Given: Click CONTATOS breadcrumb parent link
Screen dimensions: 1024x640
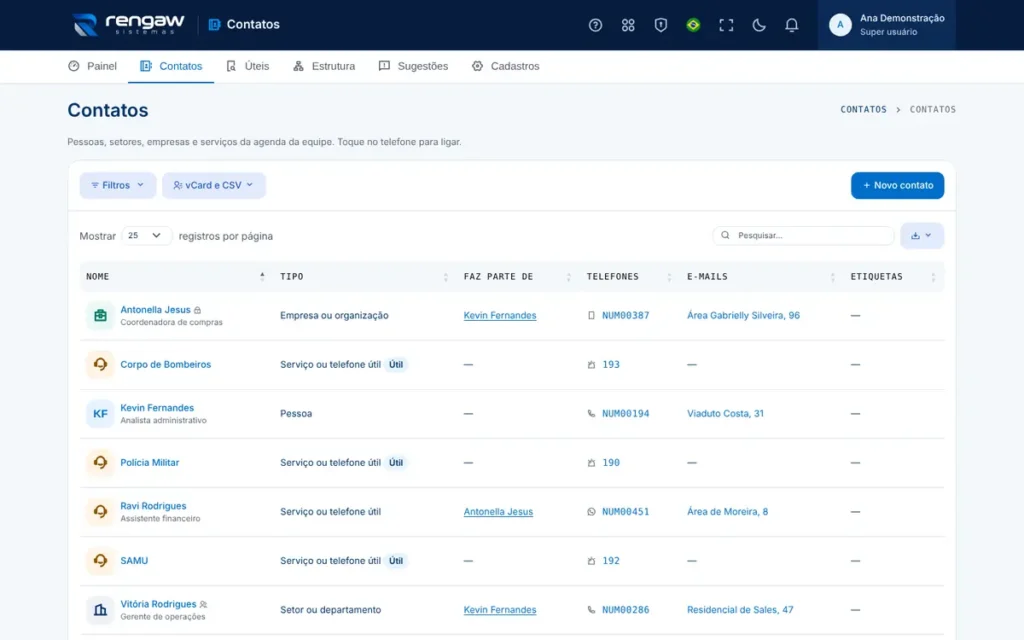Looking at the screenshot, I should 863,109.
